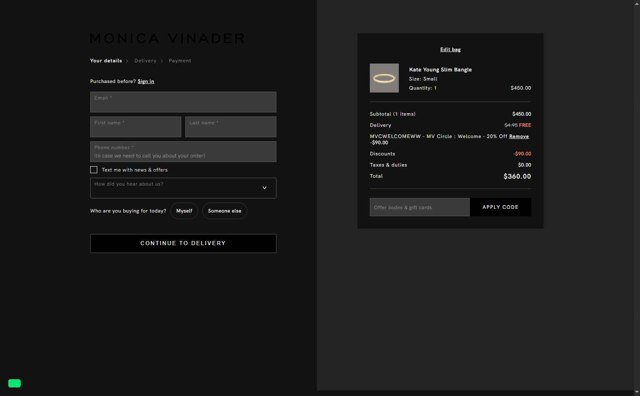640x396 pixels.
Task: Click the $360.00 total amount
Action: [517, 176]
